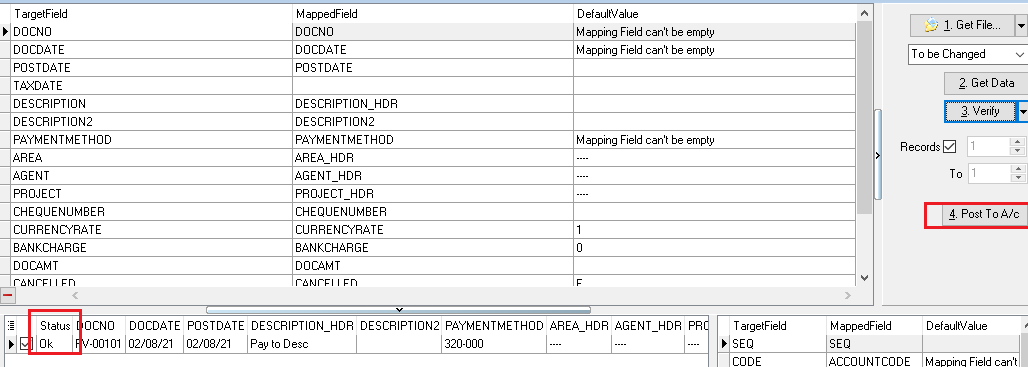Click the Status column header in data grid
Image resolution: width=1028 pixels, height=367 pixels.
[x=55, y=326]
